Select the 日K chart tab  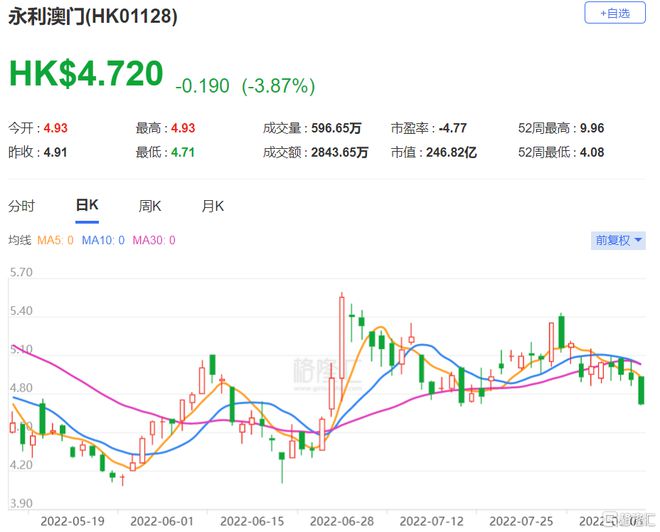pyautogui.click(x=87, y=205)
